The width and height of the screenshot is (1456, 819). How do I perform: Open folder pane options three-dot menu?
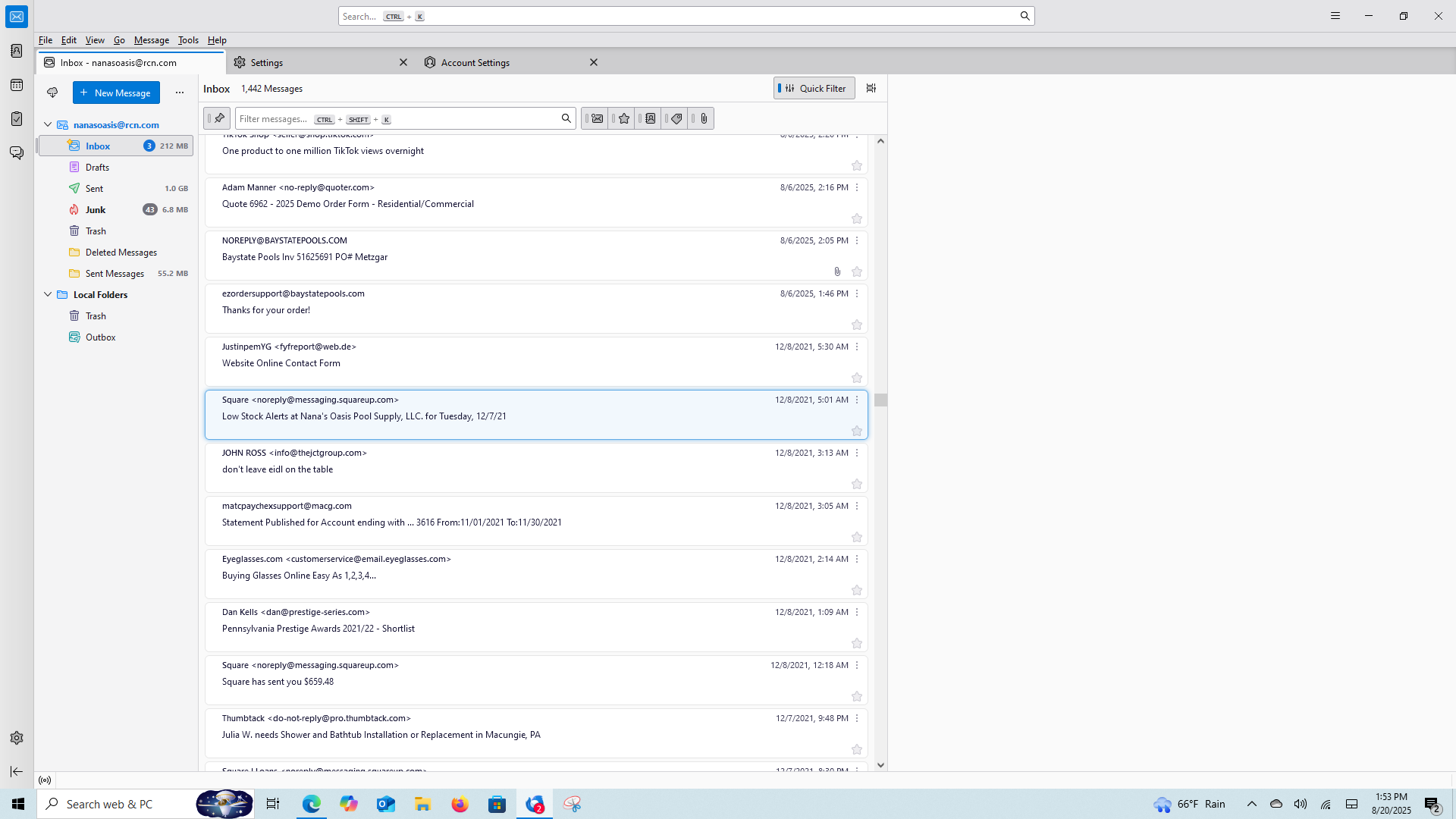(180, 93)
